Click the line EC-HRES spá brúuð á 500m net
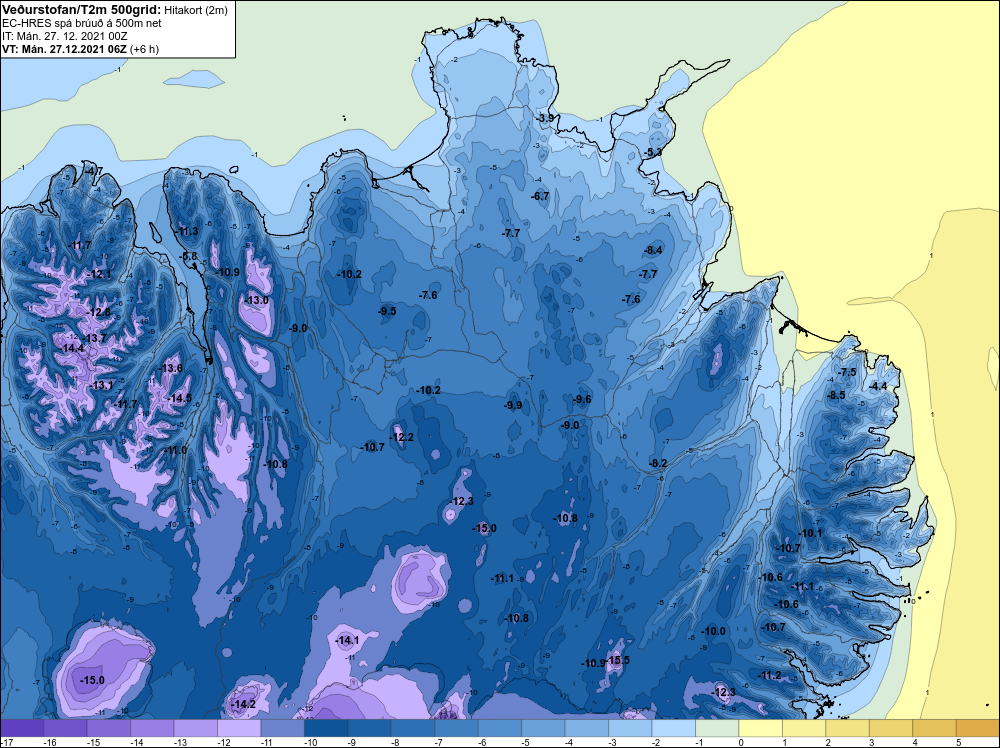 [82, 23]
